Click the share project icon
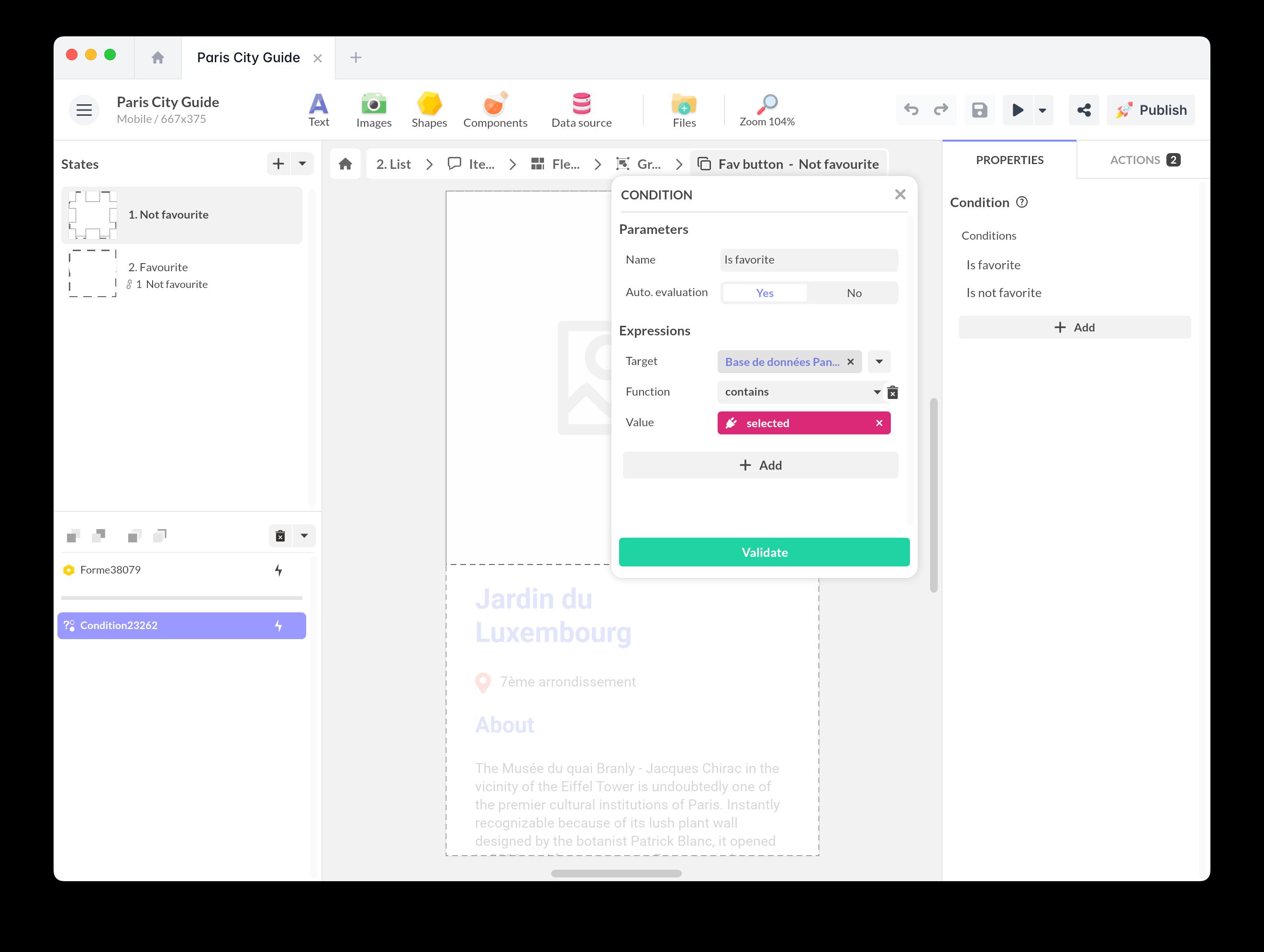The width and height of the screenshot is (1264, 952). pyautogui.click(x=1084, y=110)
